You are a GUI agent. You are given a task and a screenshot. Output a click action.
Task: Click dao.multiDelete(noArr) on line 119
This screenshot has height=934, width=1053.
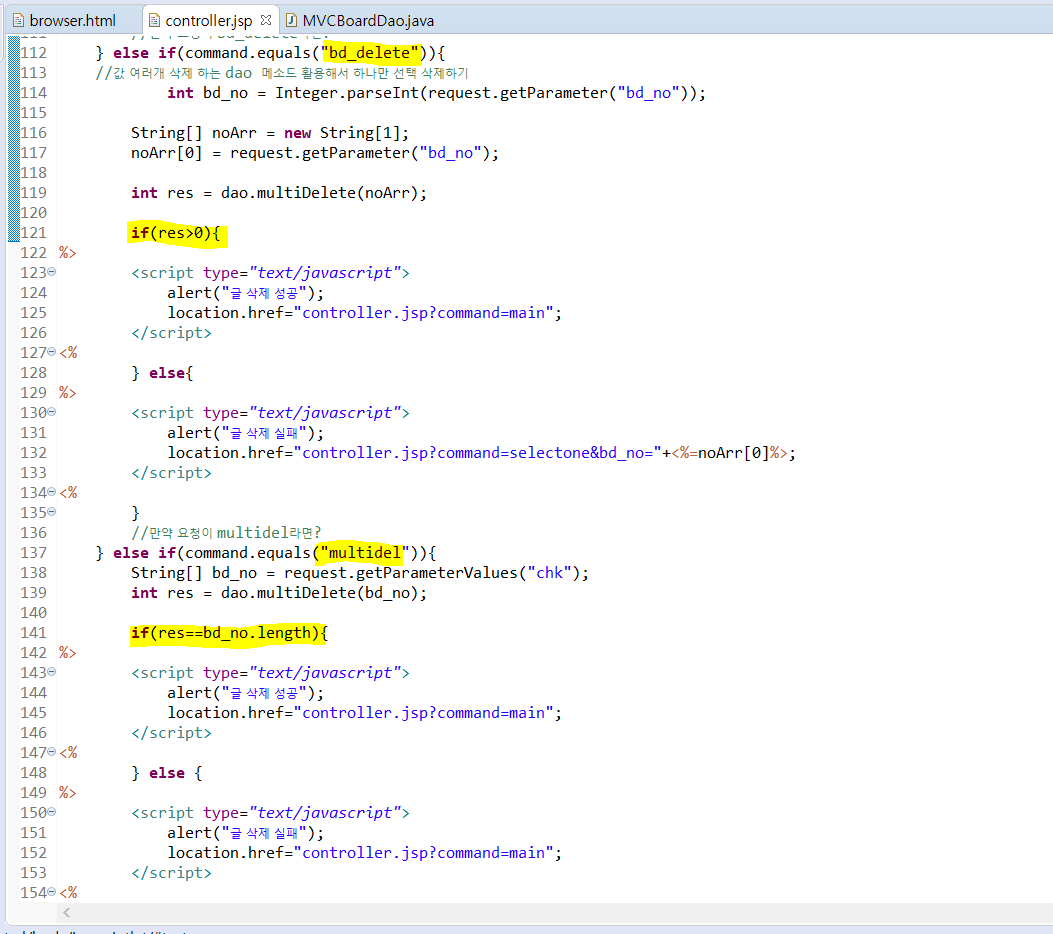[320, 193]
